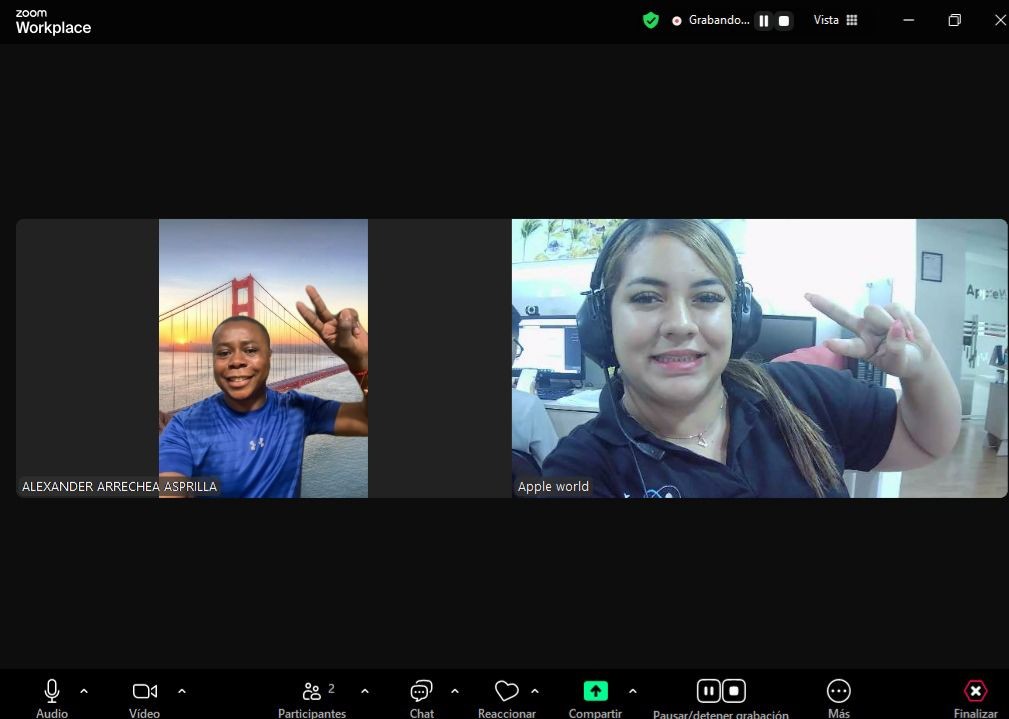Expand the chat options chevron

tap(455, 691)
